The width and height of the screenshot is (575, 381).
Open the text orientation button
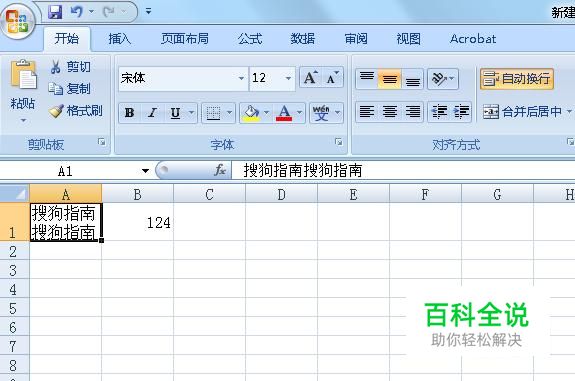(x=443, y=79)
